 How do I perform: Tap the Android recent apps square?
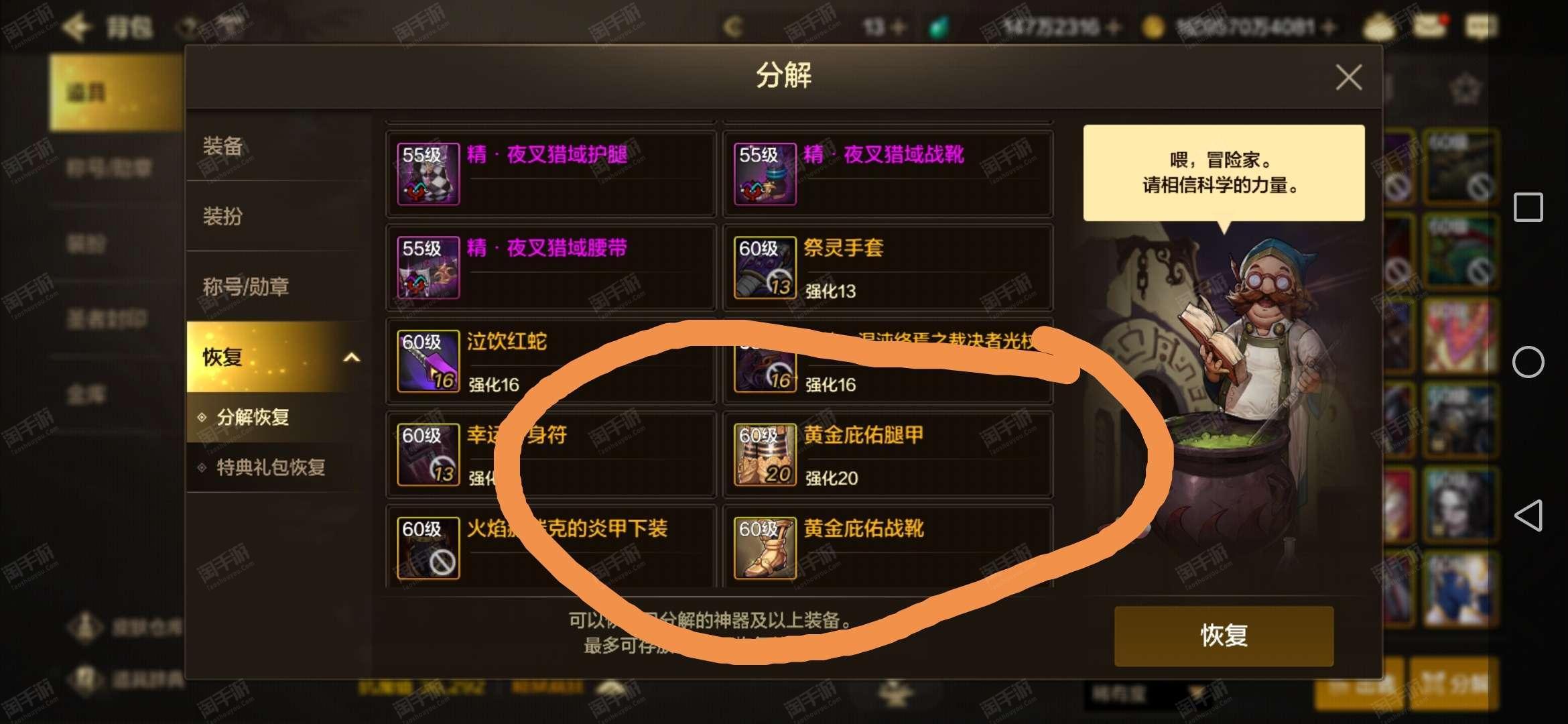1528,207
